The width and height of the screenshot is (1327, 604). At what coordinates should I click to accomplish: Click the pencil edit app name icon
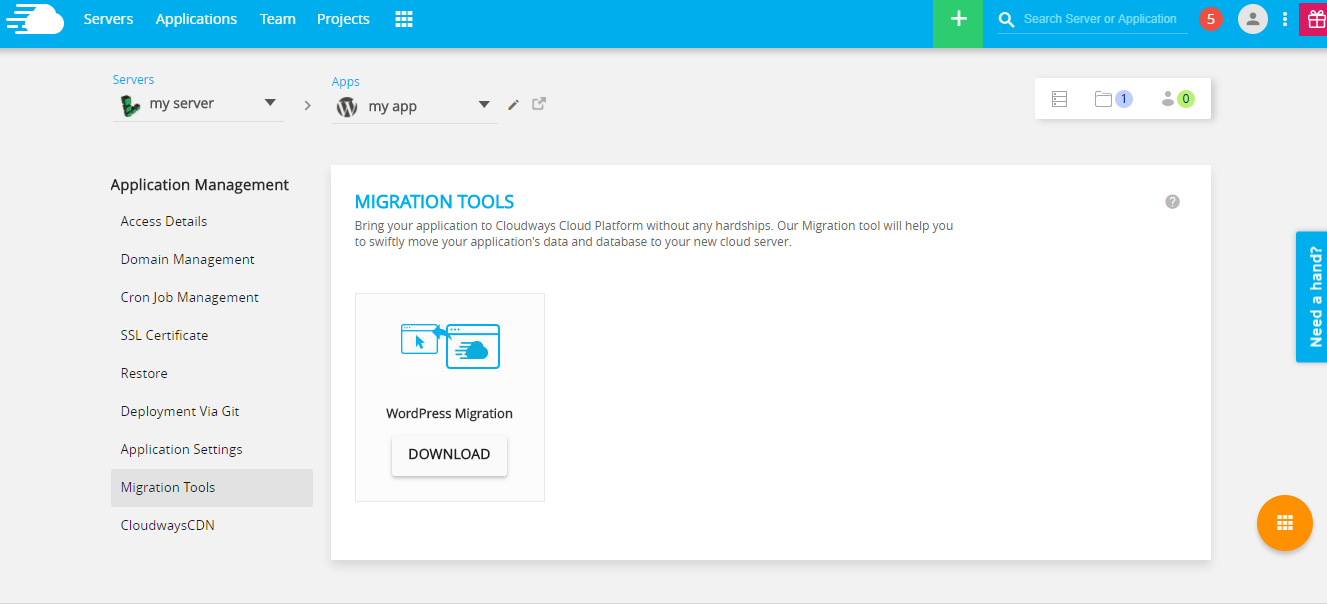(x=513, y=104)
